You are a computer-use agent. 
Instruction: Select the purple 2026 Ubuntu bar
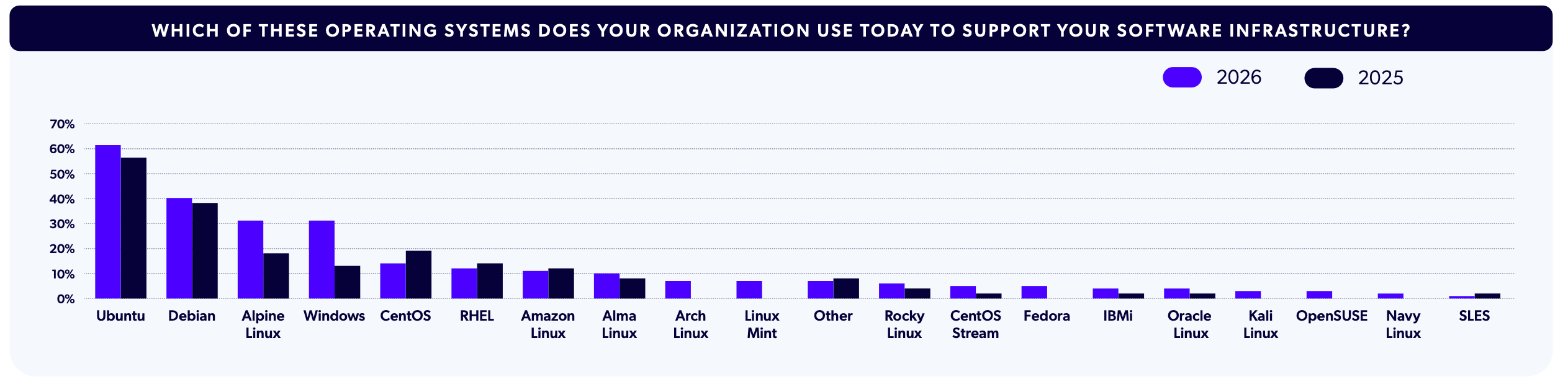click(x=107, y=222)
